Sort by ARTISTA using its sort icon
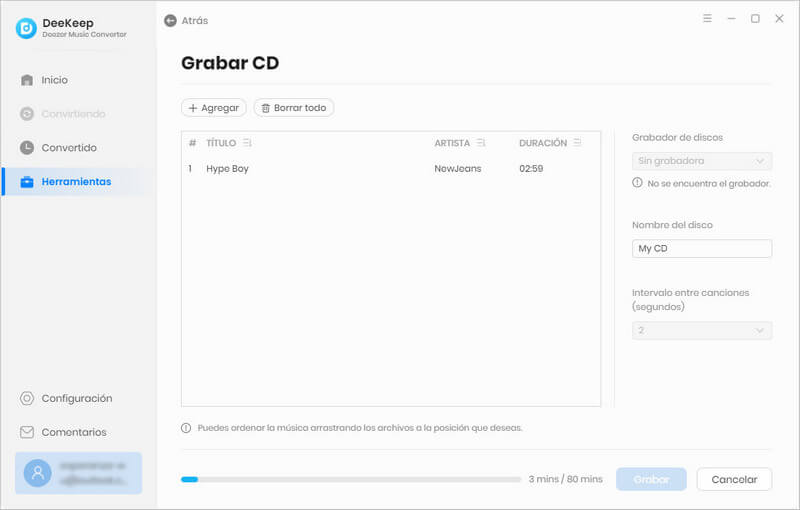800x510 pixels. pyautogui.click(x=481, y=143)
